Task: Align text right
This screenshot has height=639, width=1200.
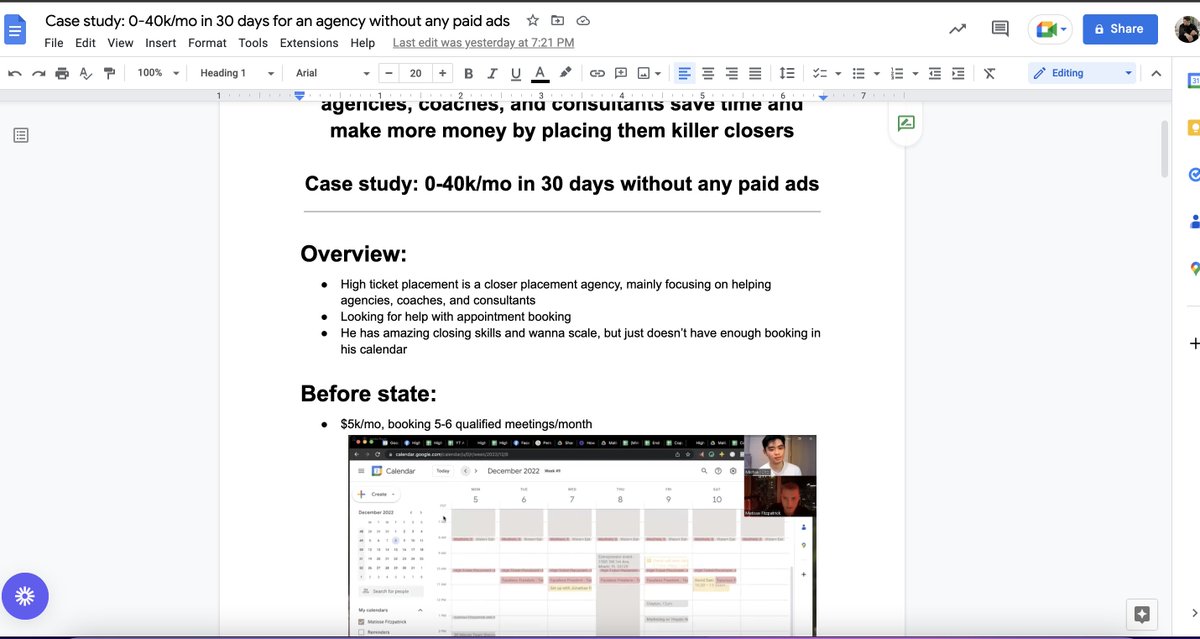Action: point(732,73)
